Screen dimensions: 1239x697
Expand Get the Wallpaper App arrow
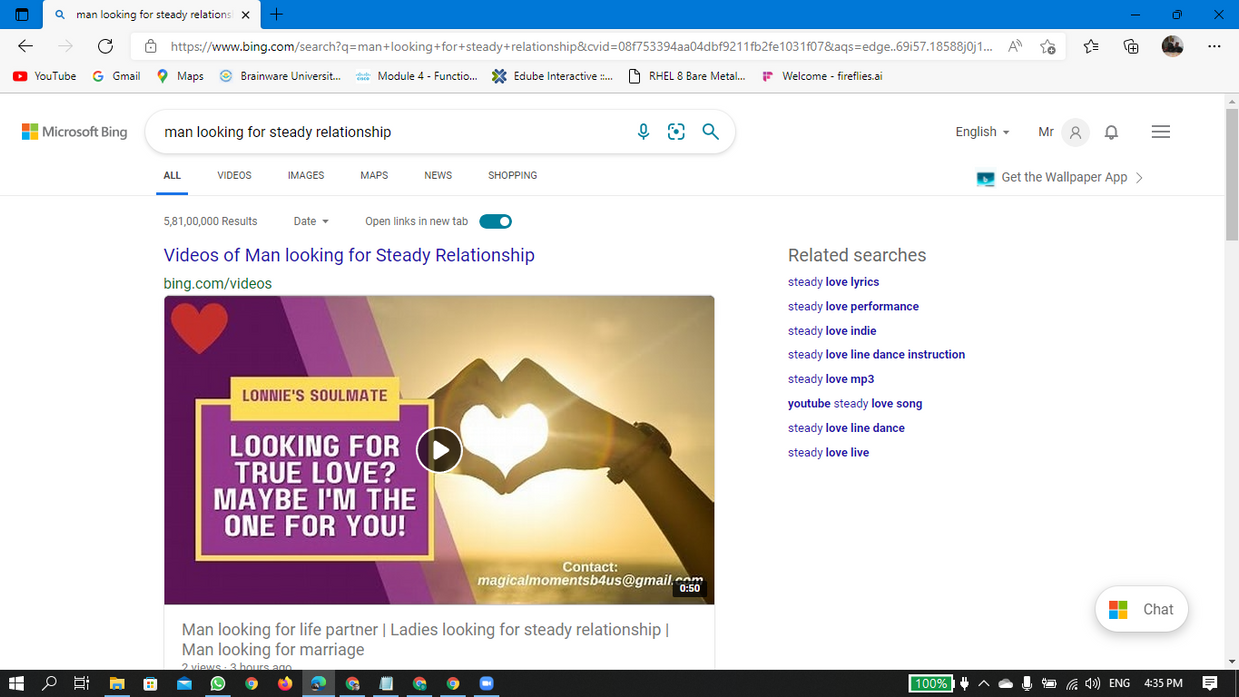pos(1139,177)
